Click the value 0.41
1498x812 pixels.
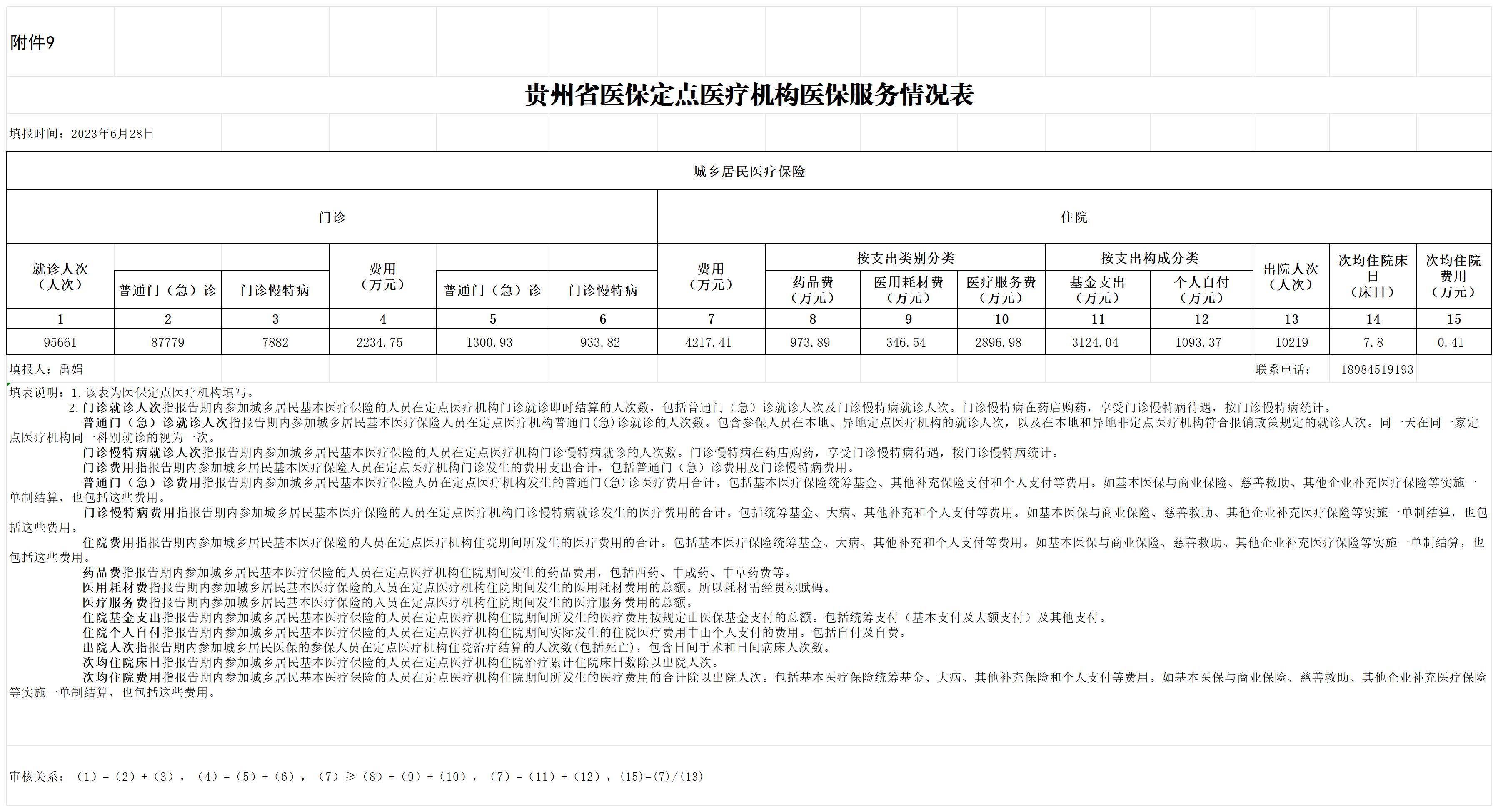pyautogui.click(x=1451, y=342)
